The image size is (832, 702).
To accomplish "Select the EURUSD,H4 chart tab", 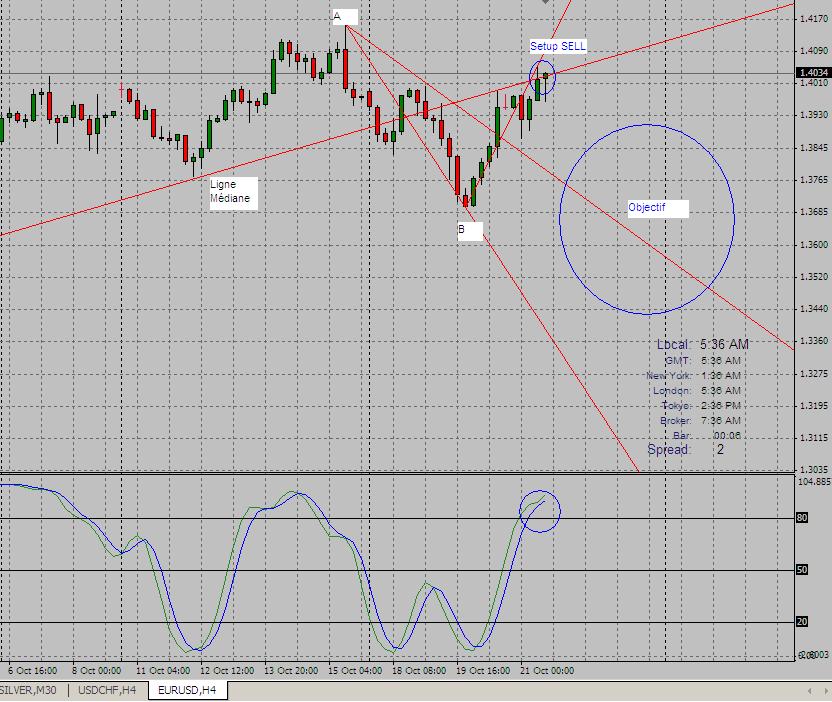I will pyautogui.click(x=187, y=690).
